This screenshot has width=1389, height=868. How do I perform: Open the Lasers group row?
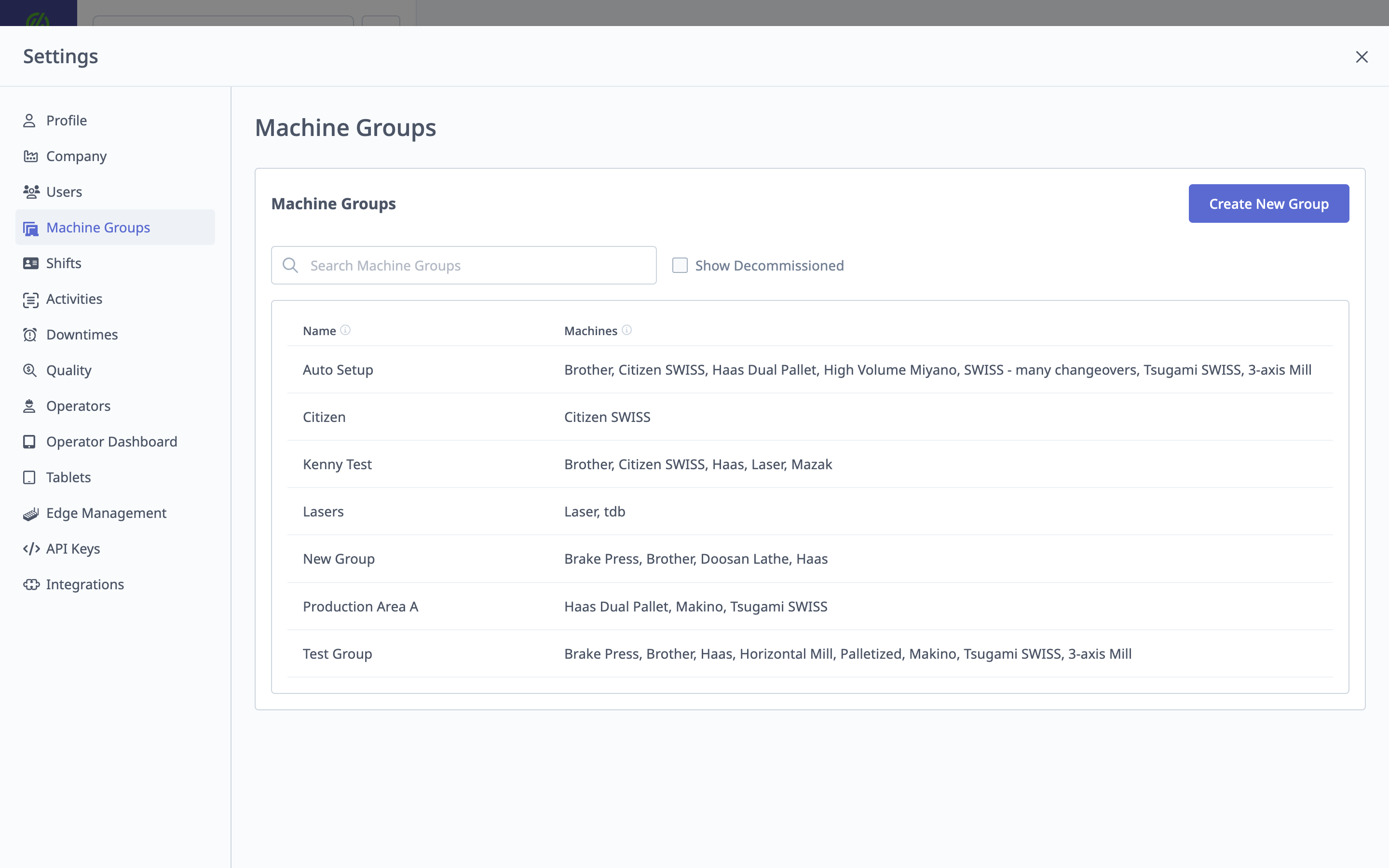[x=810, y=512]
